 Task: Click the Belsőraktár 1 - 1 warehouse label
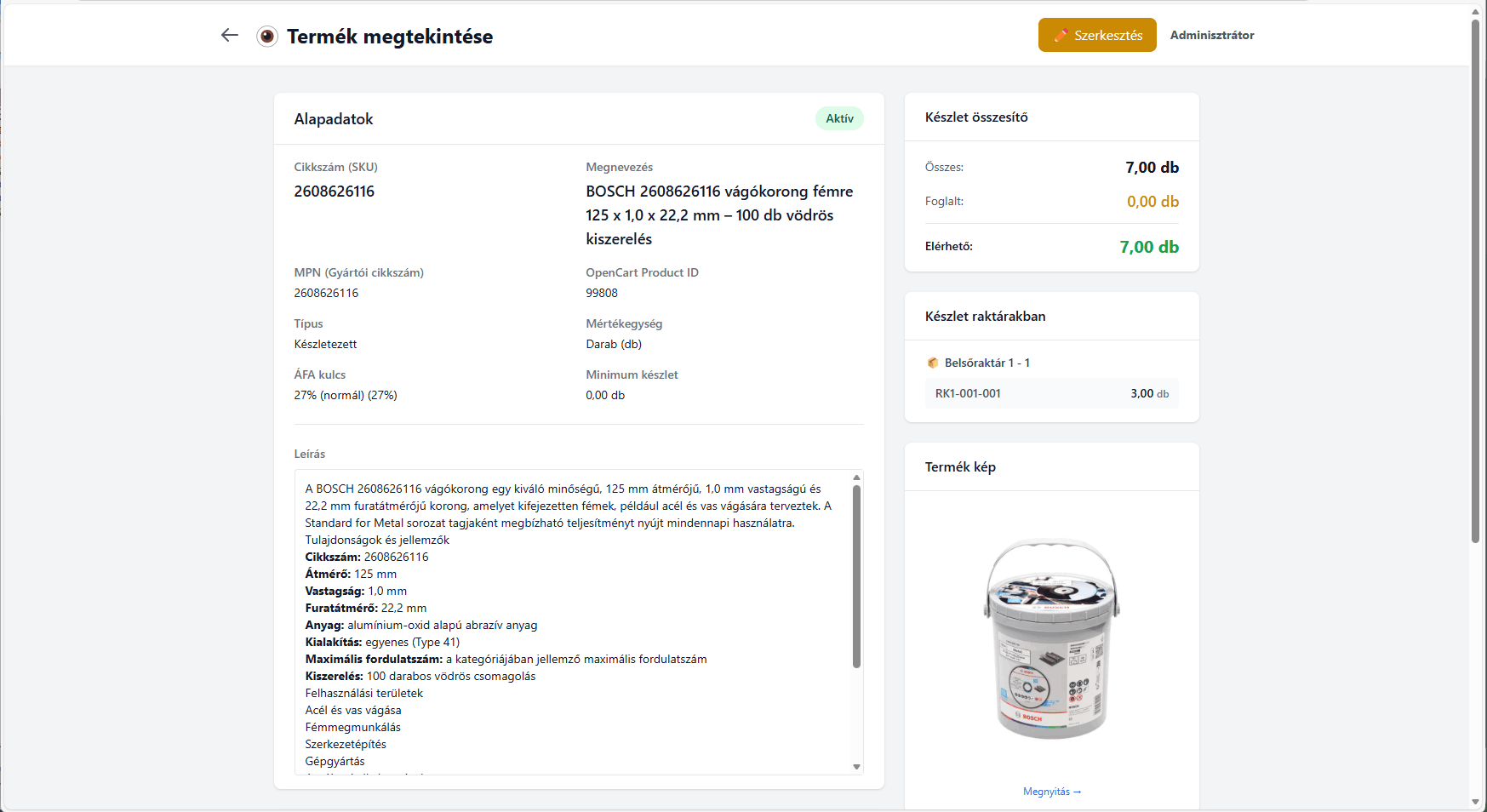[x=987, y=363]
